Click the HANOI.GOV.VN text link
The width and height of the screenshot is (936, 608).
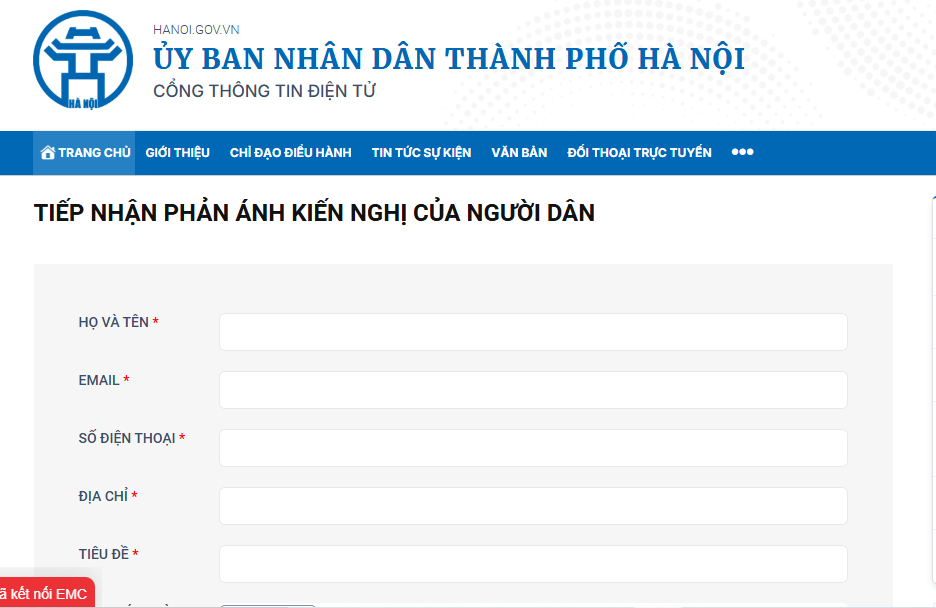click(196, 30)
